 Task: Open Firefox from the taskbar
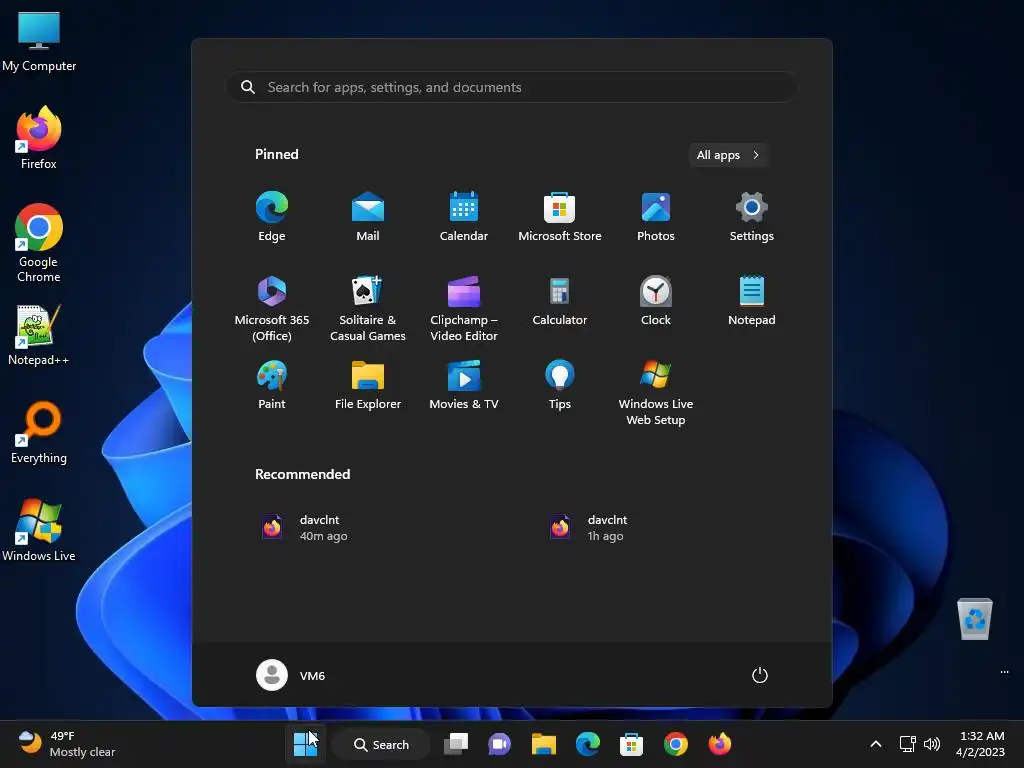tap(720, 744)
